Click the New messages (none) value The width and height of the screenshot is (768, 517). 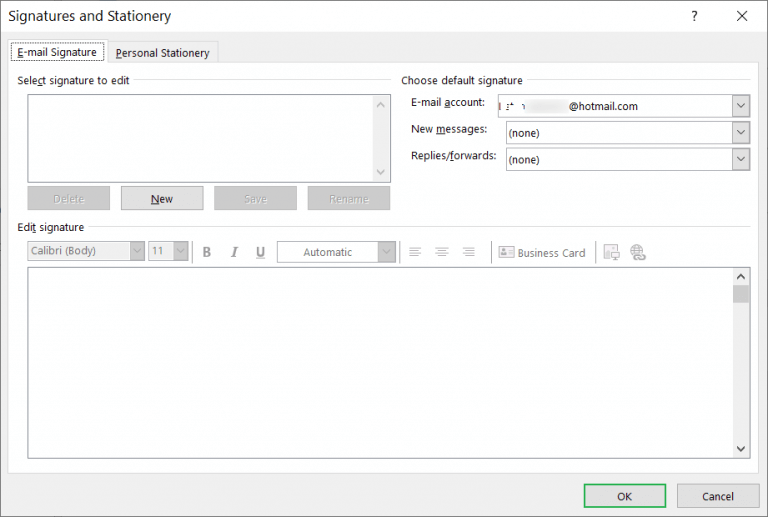tap(524, 133)
